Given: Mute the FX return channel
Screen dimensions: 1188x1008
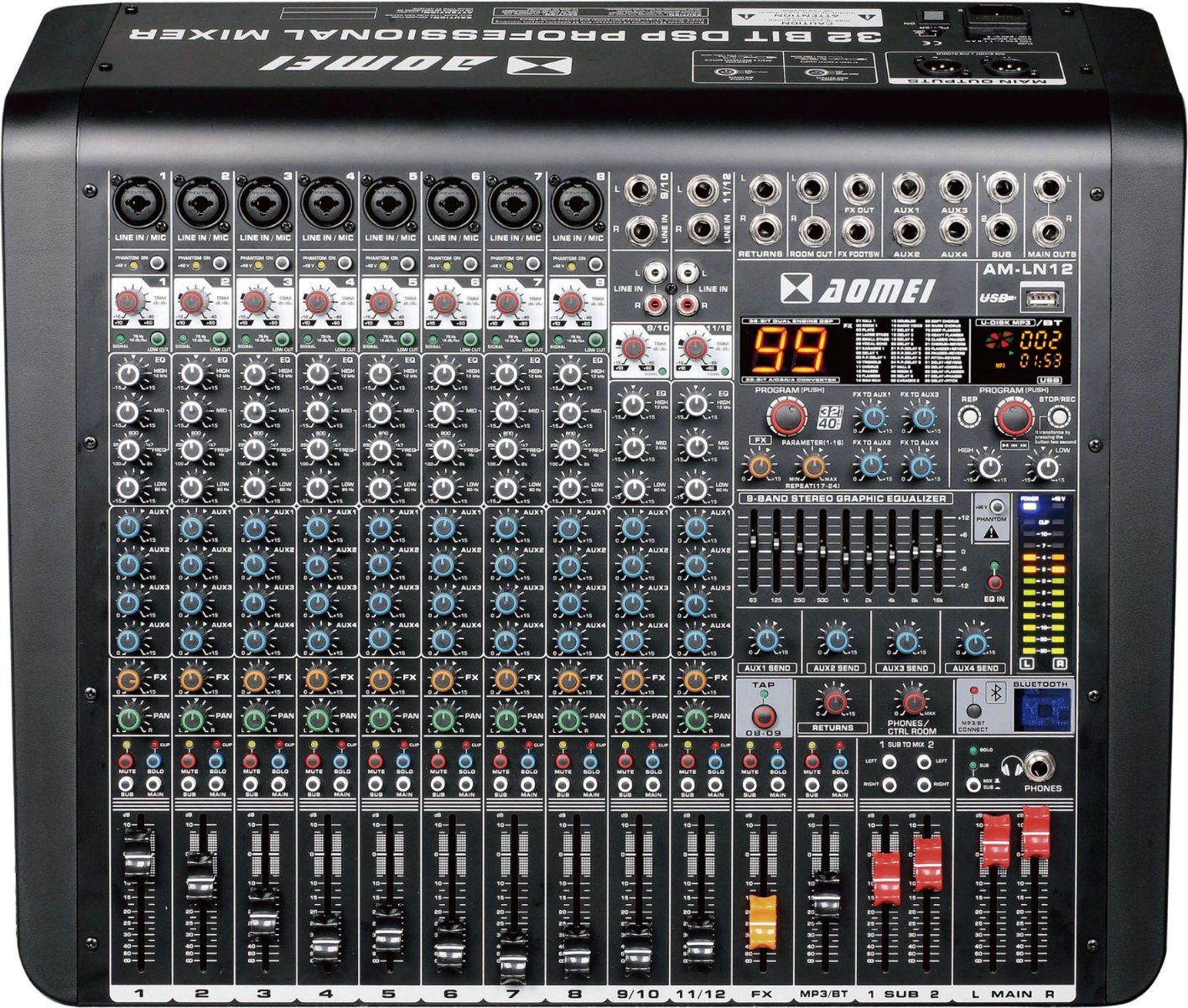Looking at the screenshot, I should point(750,761).
